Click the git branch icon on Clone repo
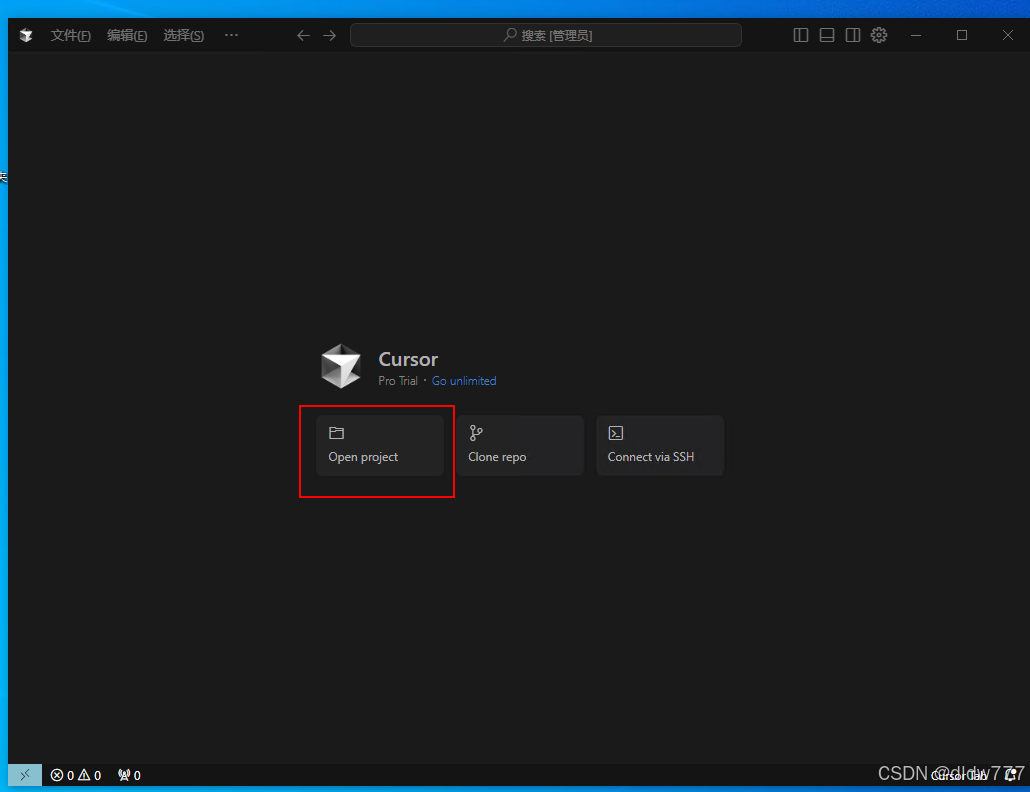Viewport: 1030px width, 792px height. tap(476, 433)
